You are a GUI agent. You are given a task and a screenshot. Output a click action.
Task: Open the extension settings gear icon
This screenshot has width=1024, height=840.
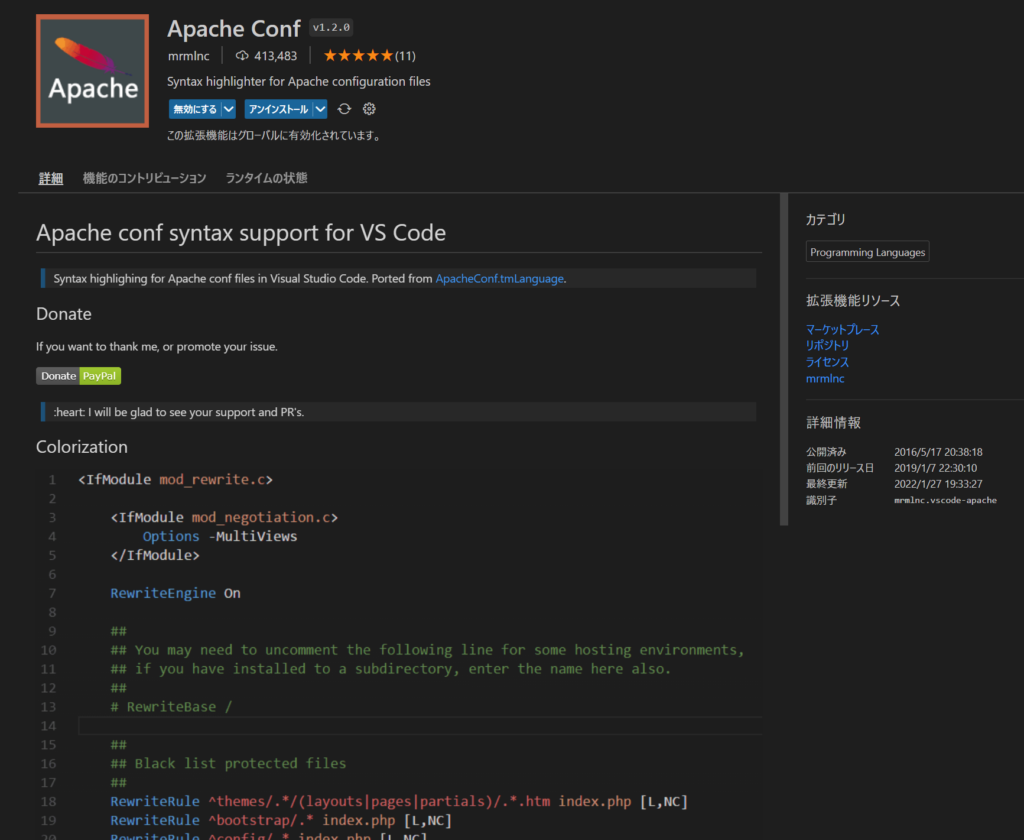tap(369, 109)
